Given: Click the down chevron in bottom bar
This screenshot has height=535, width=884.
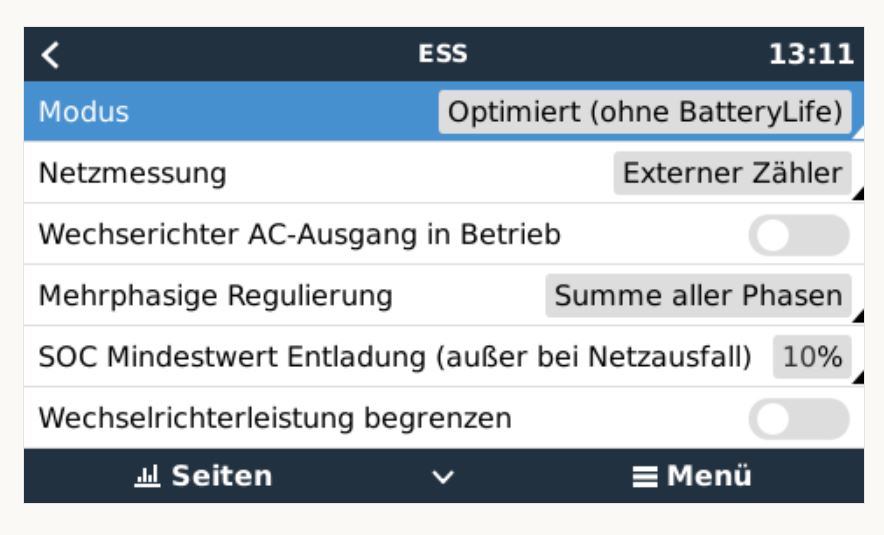Looking at the screenshot, I should (x=443, y=477).
